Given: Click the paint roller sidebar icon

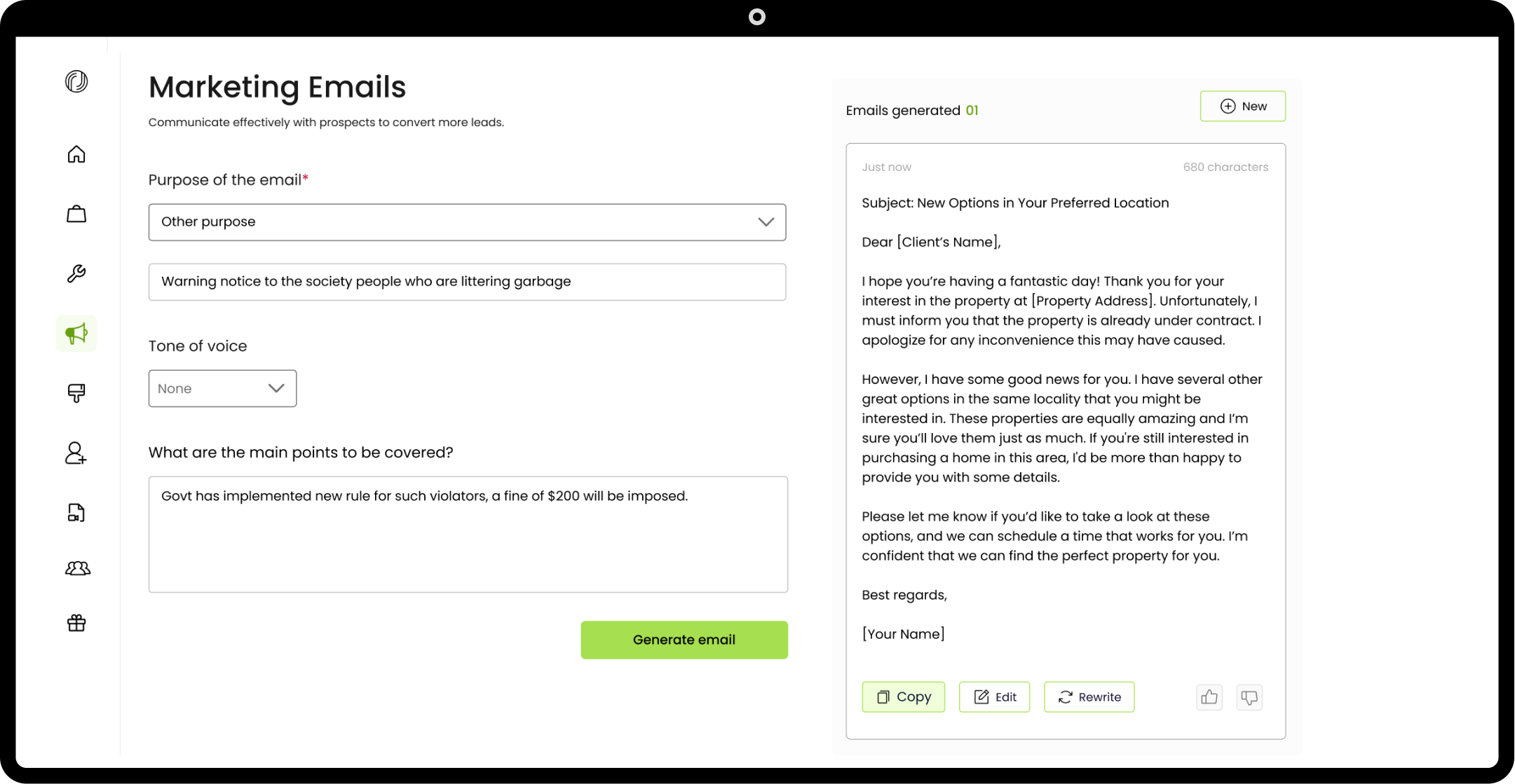Looking at the screenshot, I should (76, 393).
